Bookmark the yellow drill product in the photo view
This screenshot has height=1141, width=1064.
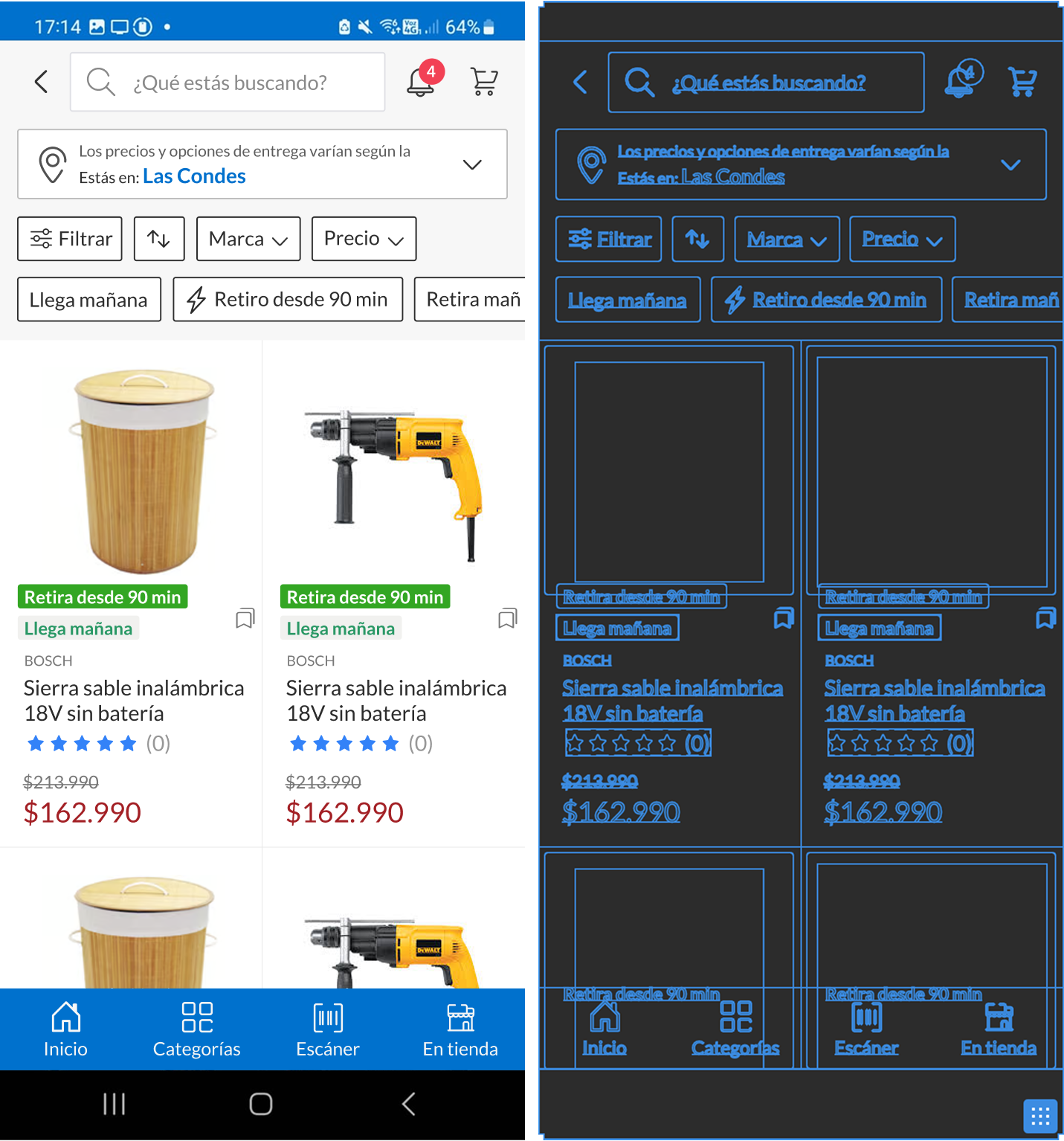click(507, 619)
